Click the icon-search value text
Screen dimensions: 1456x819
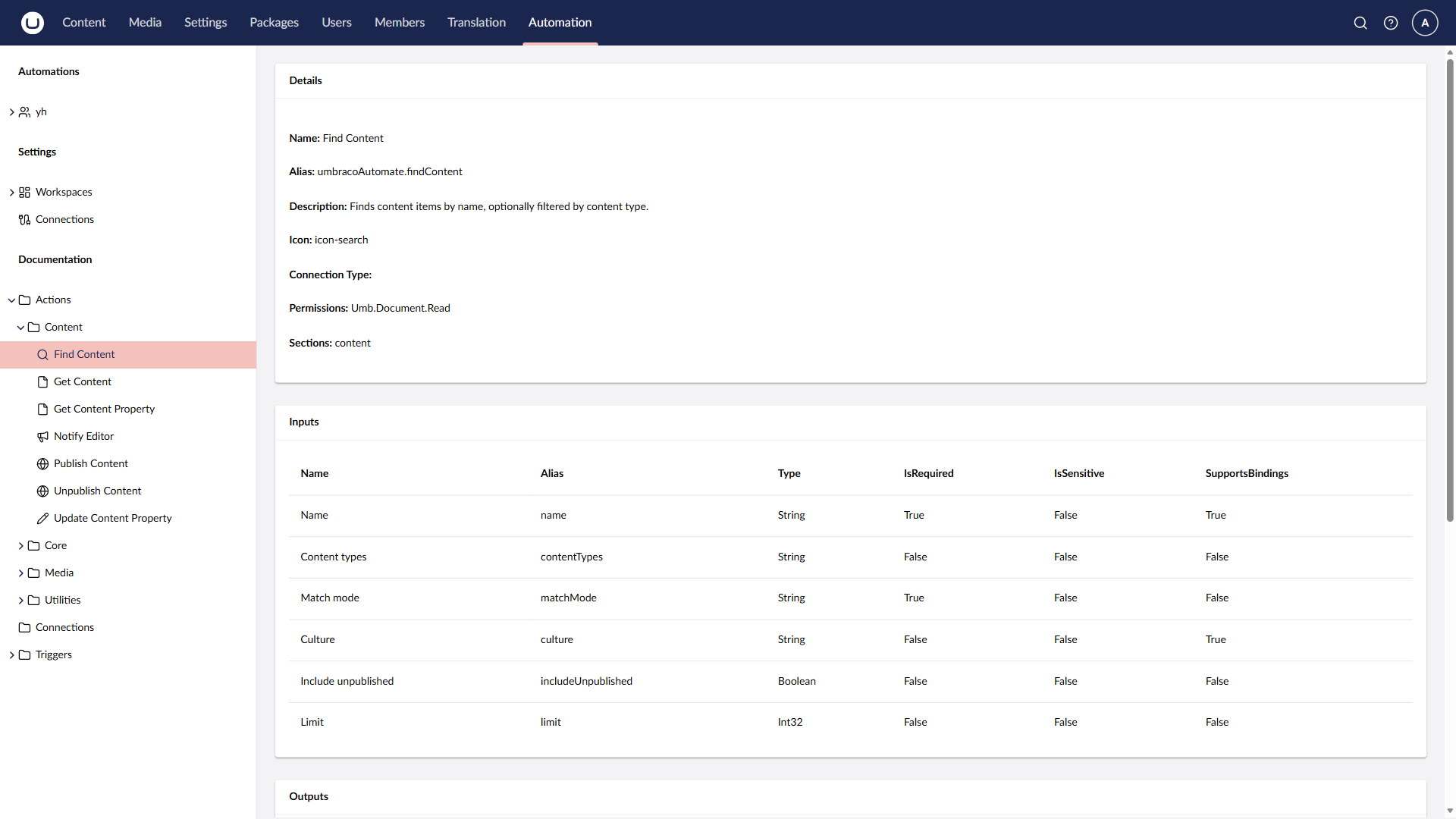(x=341, y=240)
